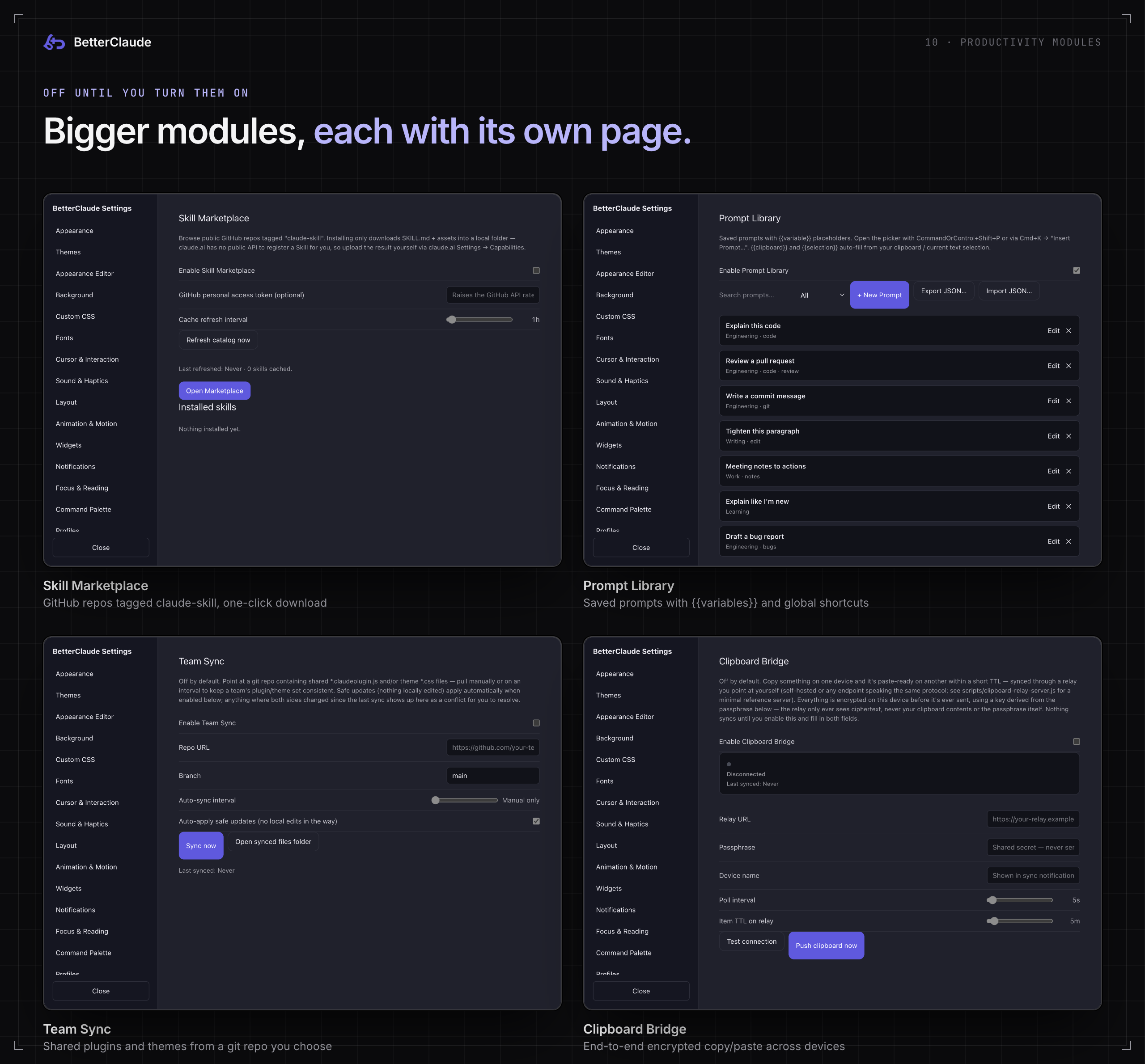Adjust the Poll interval slider
Viewport: 1145px width, 1064px height.
point(1019,900)
